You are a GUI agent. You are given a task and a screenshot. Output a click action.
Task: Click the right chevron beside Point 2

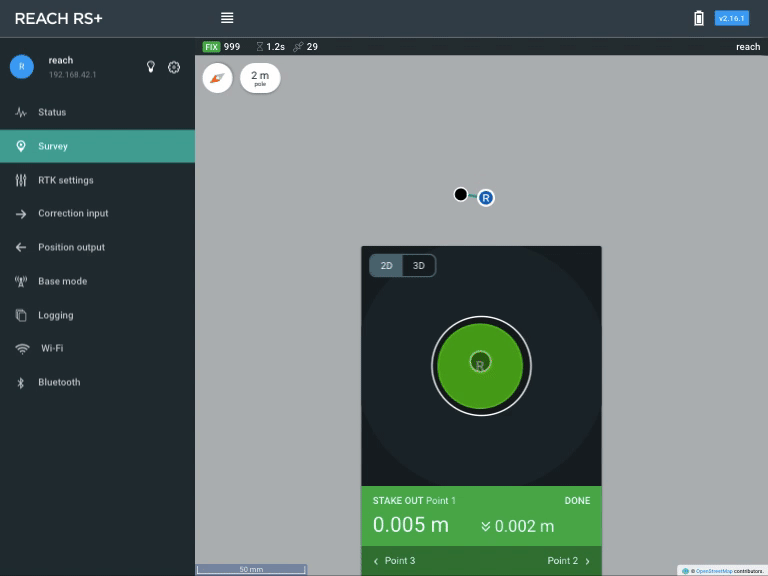(587, 561)
